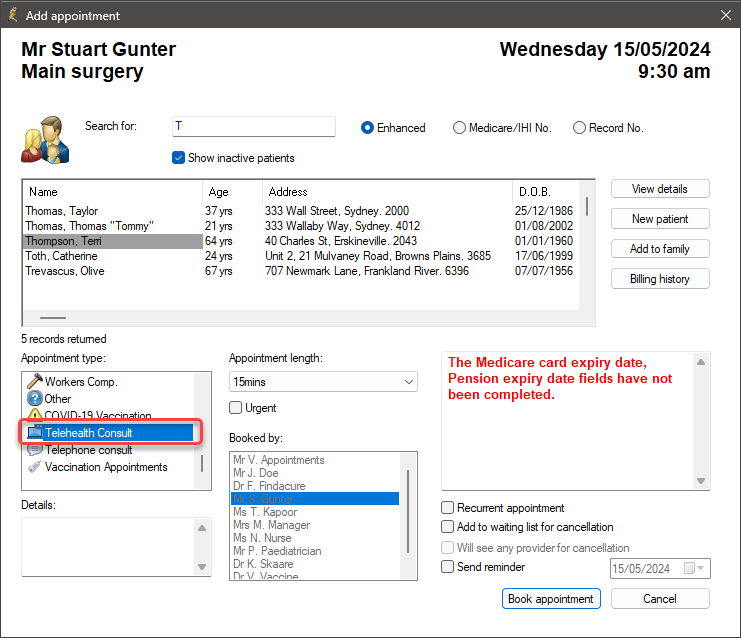Click Details box scroll down arrow
The height and width of the screenshot is (638, 741).
tap(202, 567)
